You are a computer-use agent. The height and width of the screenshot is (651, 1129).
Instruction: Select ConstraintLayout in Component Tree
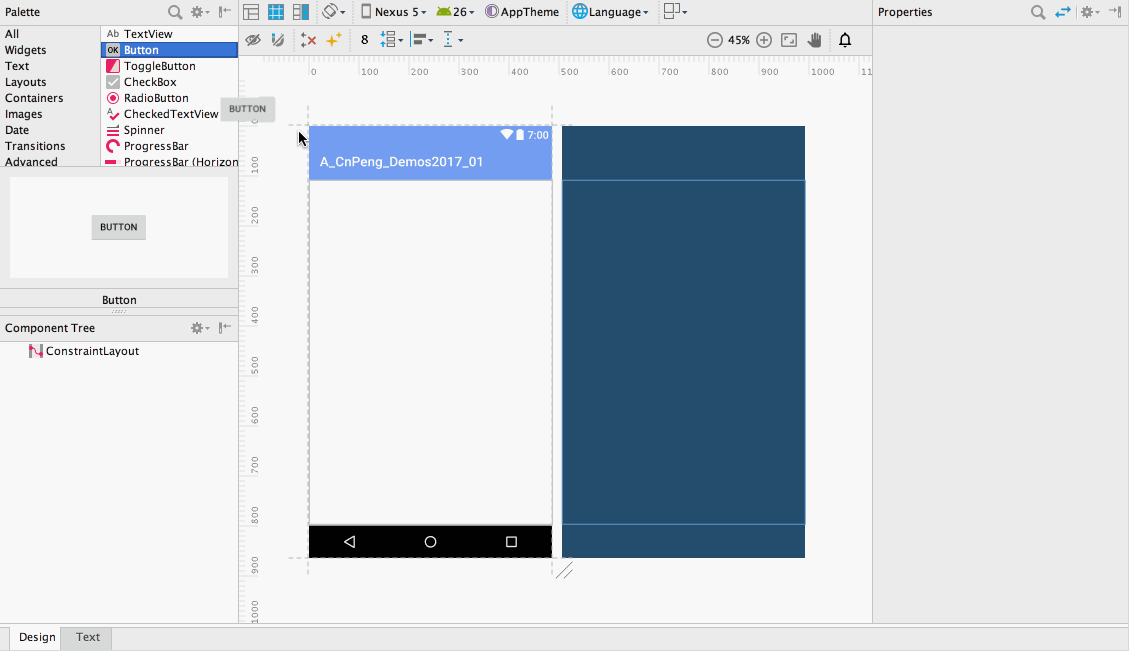[84, 351]
